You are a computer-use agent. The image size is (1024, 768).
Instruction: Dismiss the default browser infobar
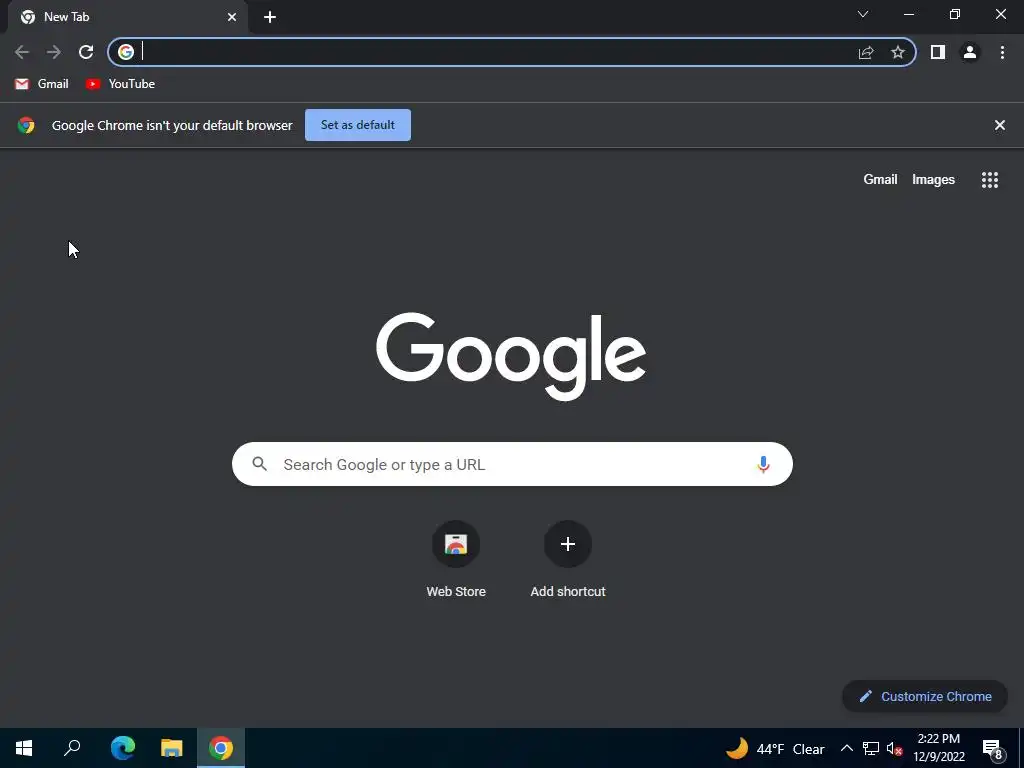click(x=1000, y=125)
